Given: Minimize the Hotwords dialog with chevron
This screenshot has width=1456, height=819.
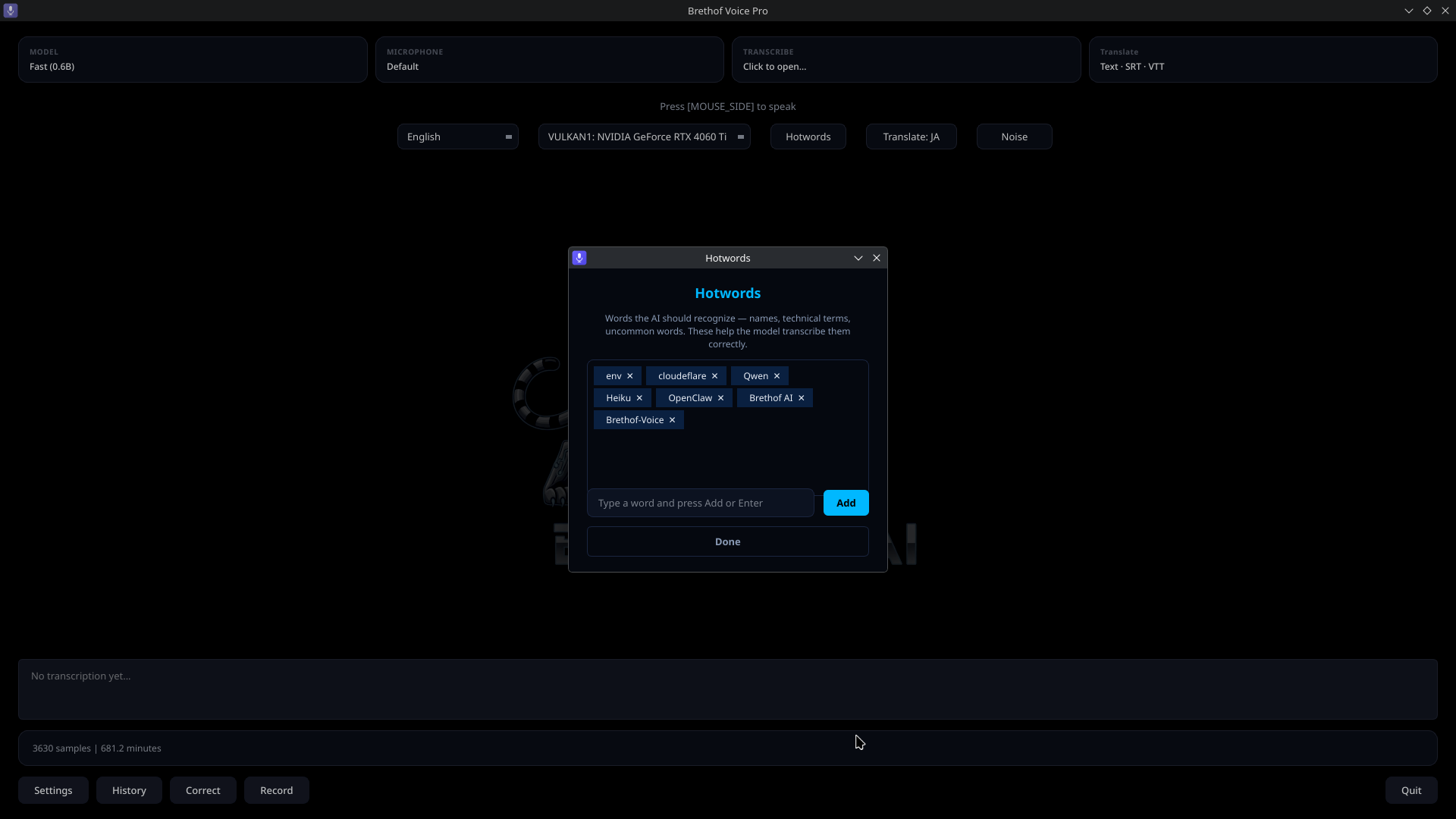Looking at the screenshot, I should click(858, 258).
